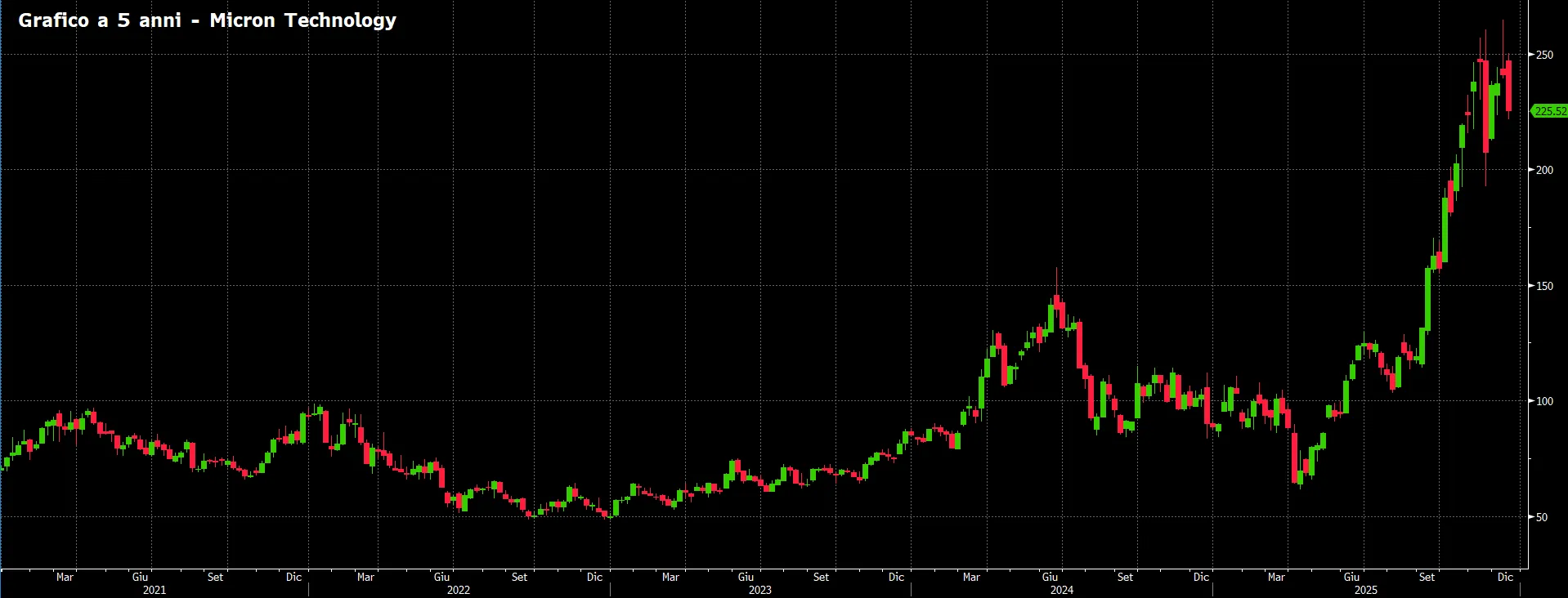
Task: Click the 'Mar' month label of 2022
Action: (365, 577)
